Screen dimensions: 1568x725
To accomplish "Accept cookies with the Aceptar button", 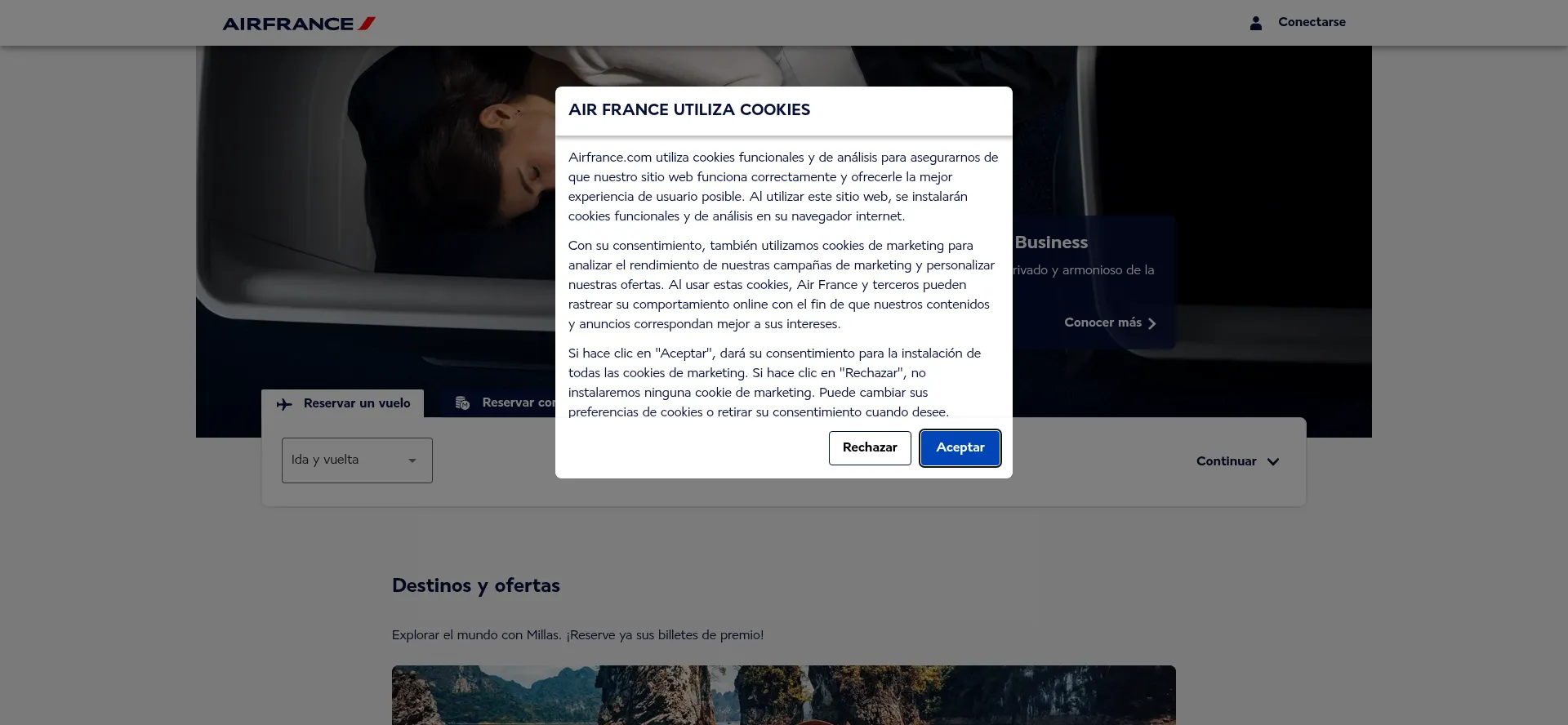I will (x=960, y=447).
